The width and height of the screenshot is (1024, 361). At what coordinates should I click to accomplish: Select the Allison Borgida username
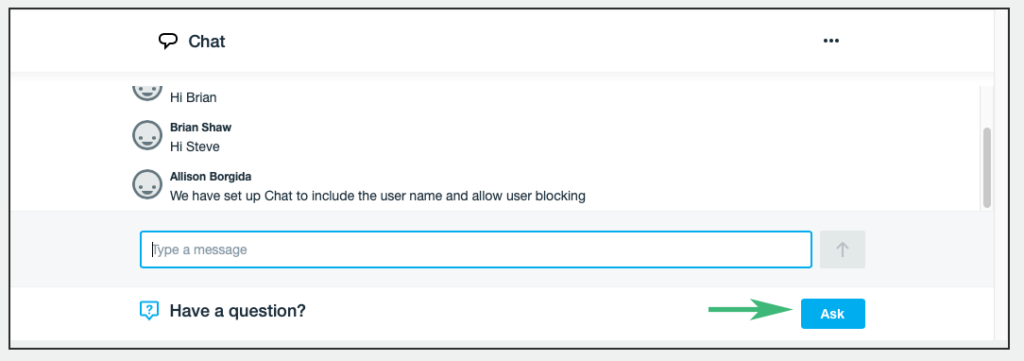point(210,176)
